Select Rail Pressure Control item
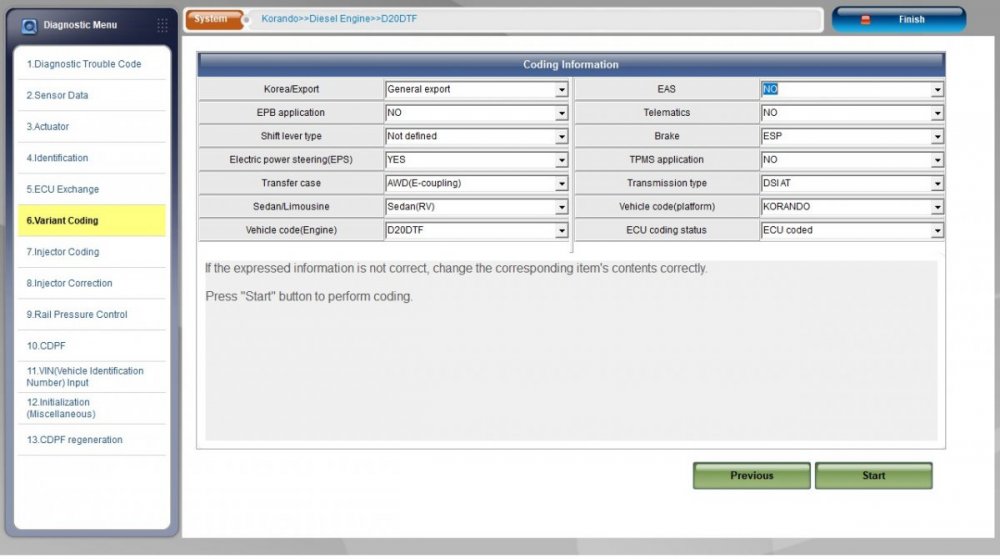The height and width of the screenshot is (559, 1000). tap(92, 314)
